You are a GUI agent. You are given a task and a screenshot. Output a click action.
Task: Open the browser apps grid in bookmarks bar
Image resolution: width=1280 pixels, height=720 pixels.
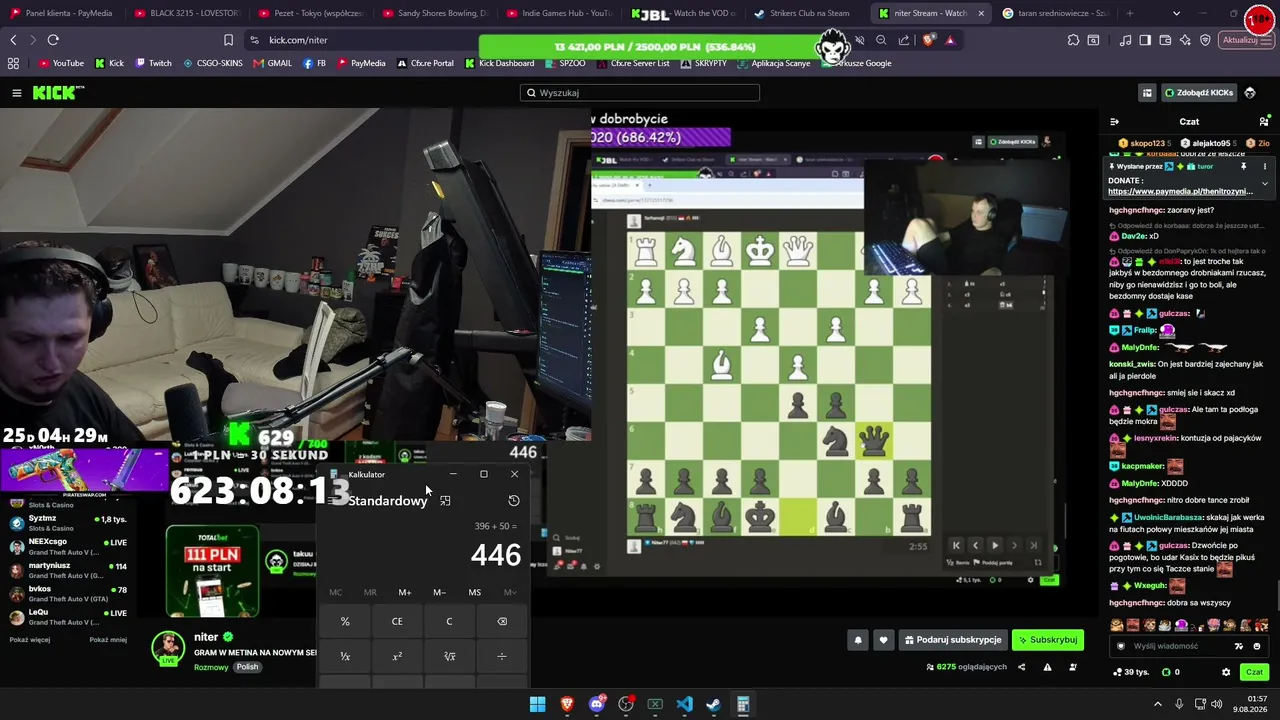pyautogui.click(x=13, y=63)
